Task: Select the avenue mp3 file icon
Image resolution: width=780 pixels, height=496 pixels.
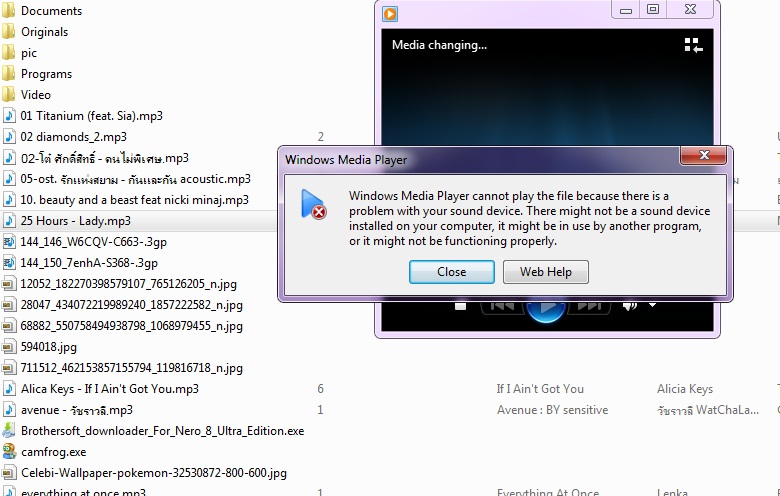Action: click(8, 410)
